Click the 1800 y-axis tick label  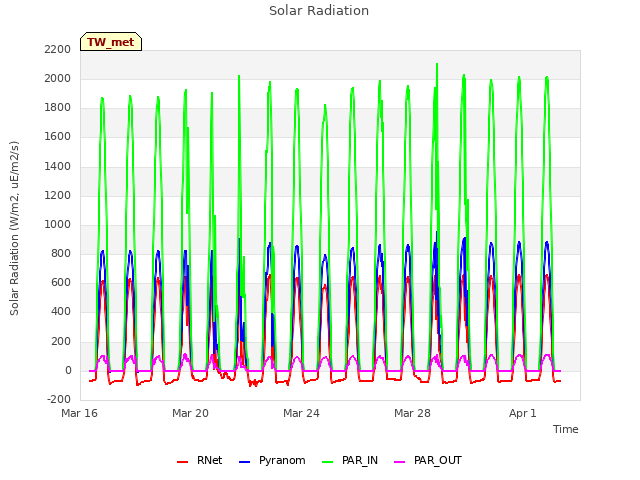[58, 107]
